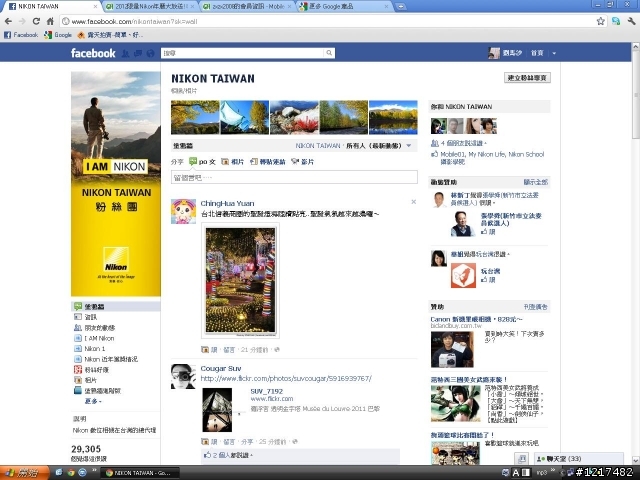Select the Wall item in left sidebar
Screen dimensions: 640x480
[x=116, y=307]
